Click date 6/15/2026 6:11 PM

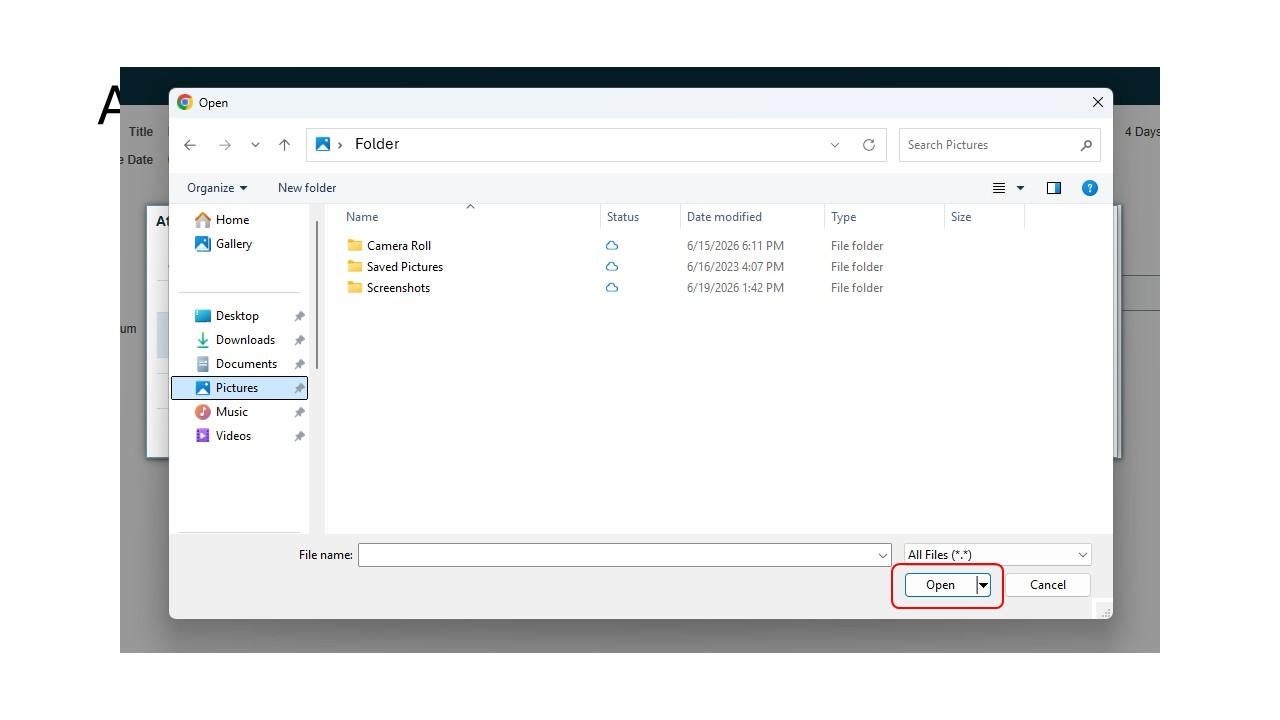(735, 246)
